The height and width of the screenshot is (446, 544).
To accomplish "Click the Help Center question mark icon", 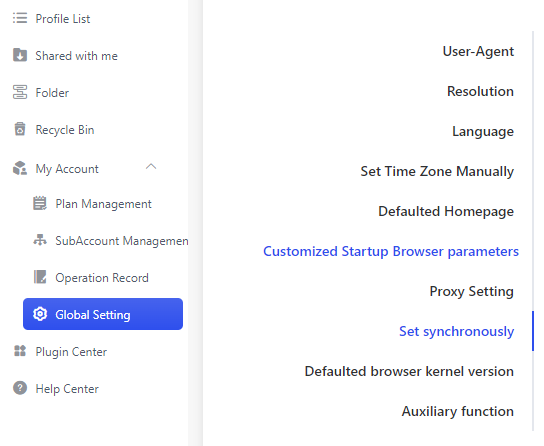I will click(20, 388).
